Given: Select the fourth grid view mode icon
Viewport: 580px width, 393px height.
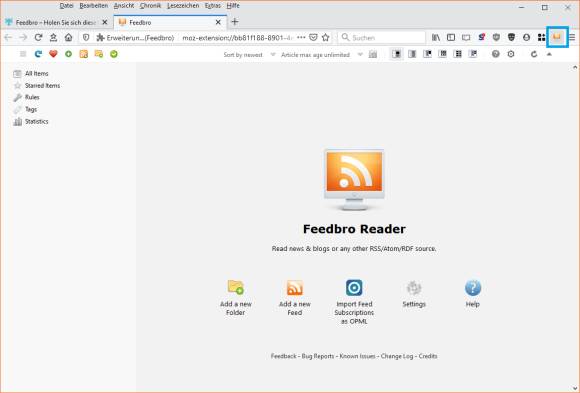Looking at the screenshot, I should (x=442, y=54).
